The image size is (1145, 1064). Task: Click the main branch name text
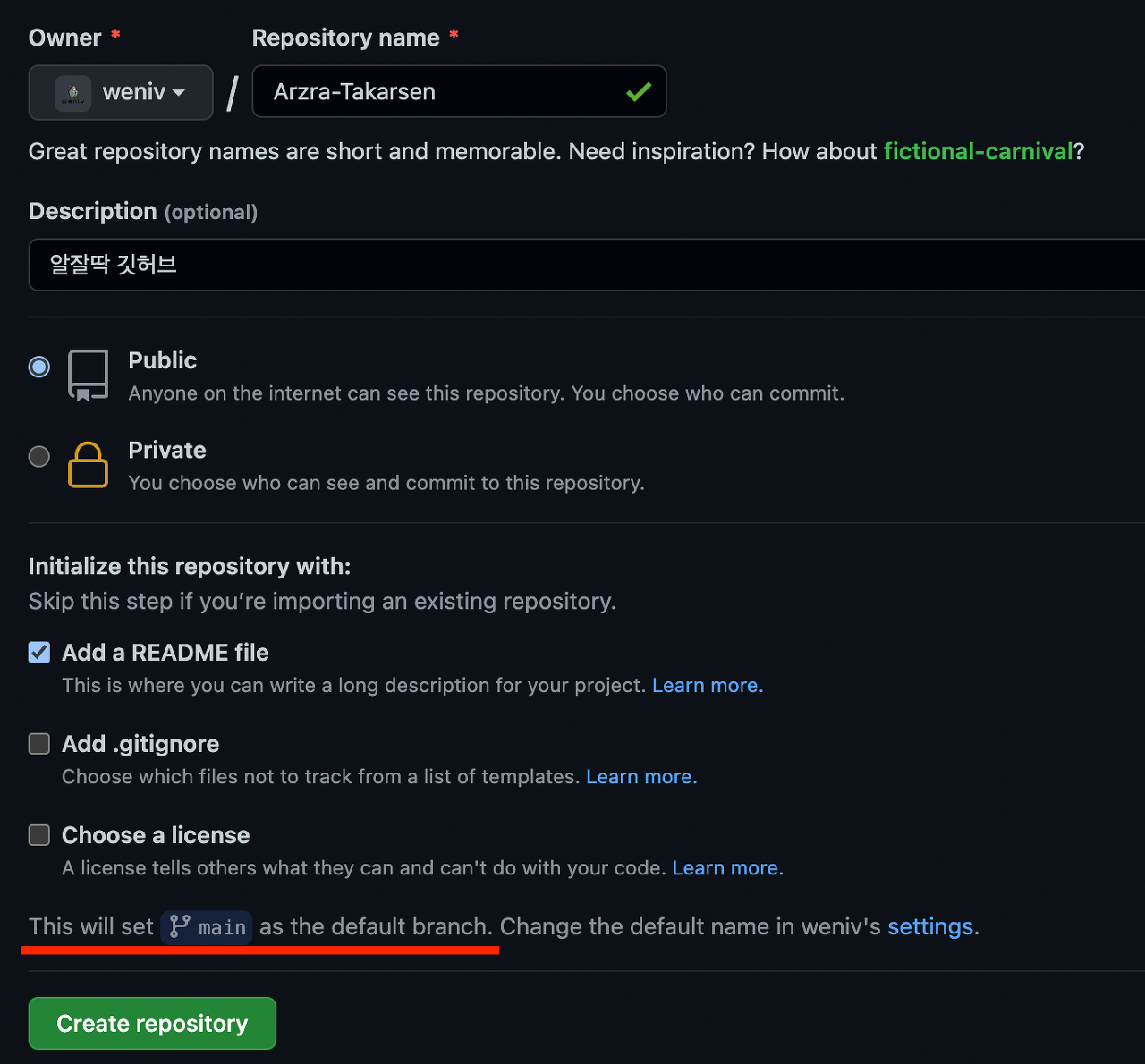(222, 927)
